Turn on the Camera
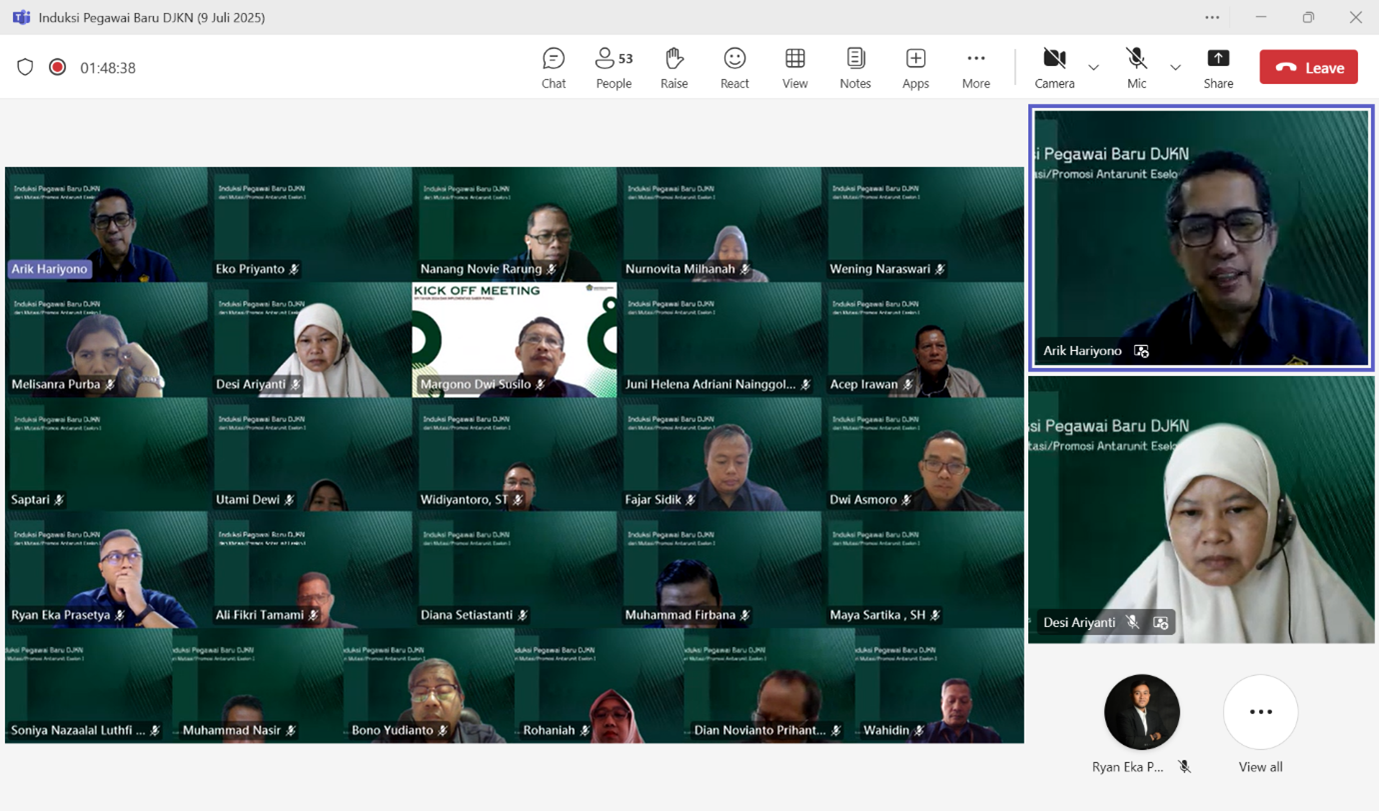 click(x=1054, y=67)
